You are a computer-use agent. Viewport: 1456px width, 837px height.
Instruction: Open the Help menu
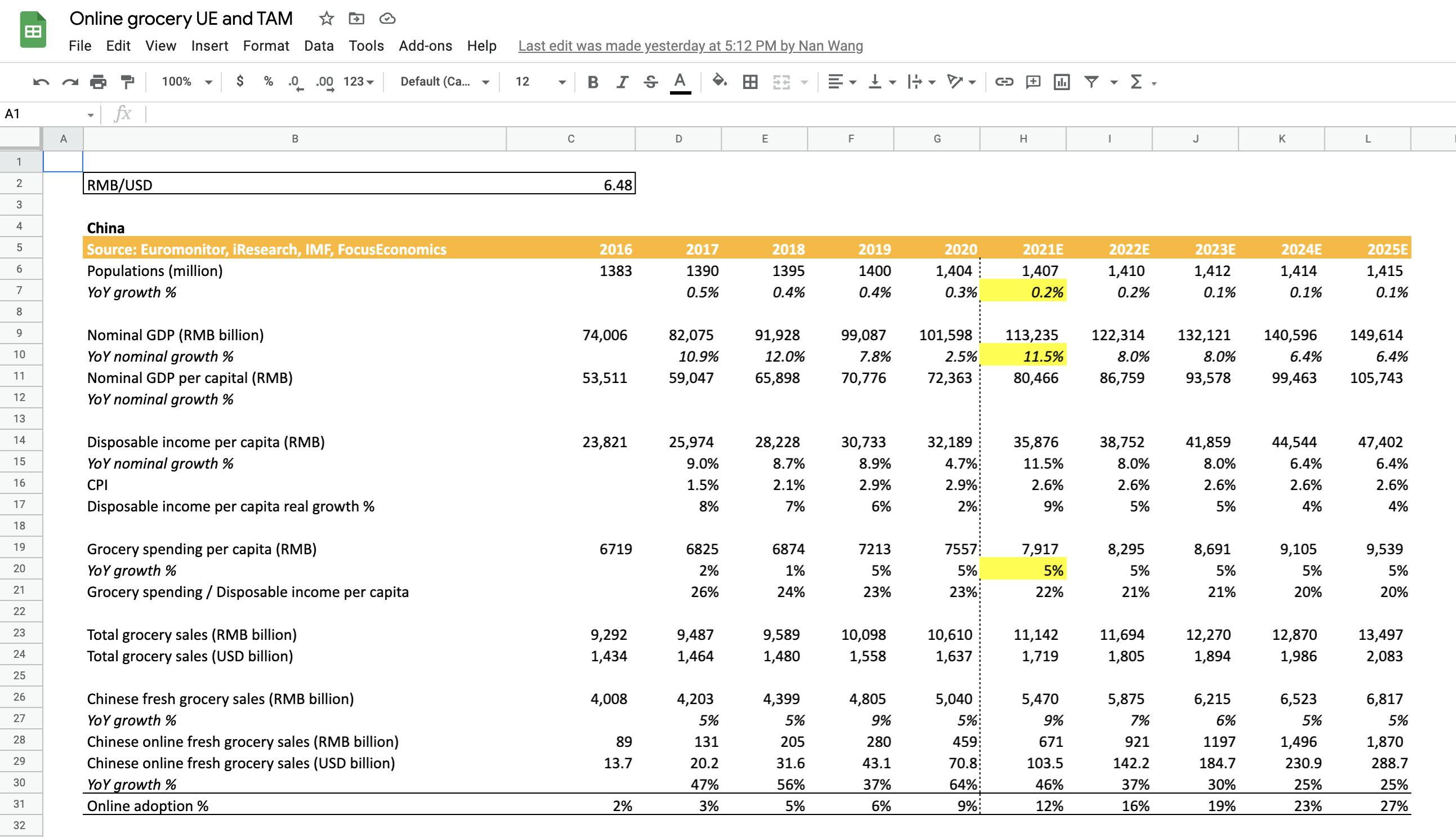click(481, 46)
